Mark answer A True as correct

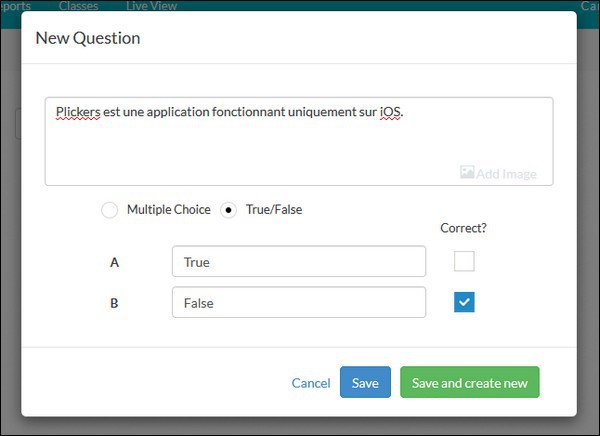pyautogui.click(x=464, y=262)
